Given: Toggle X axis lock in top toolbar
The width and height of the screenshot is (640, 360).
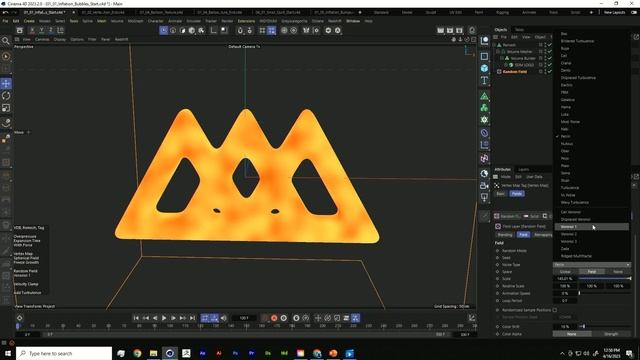Looking at the screenshot, I should coord(32,30).
